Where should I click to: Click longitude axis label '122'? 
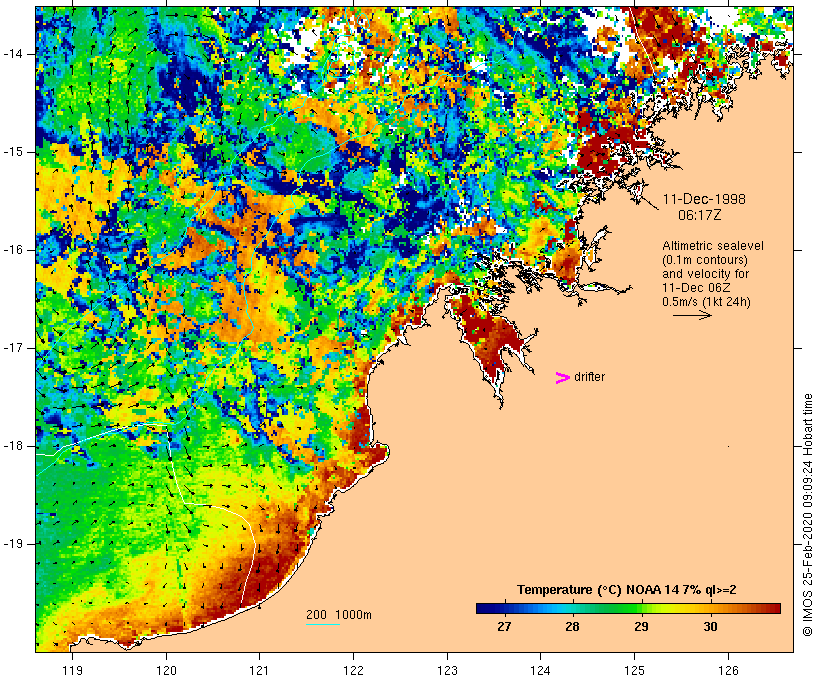pyautogui.click(x=353, y=670)
